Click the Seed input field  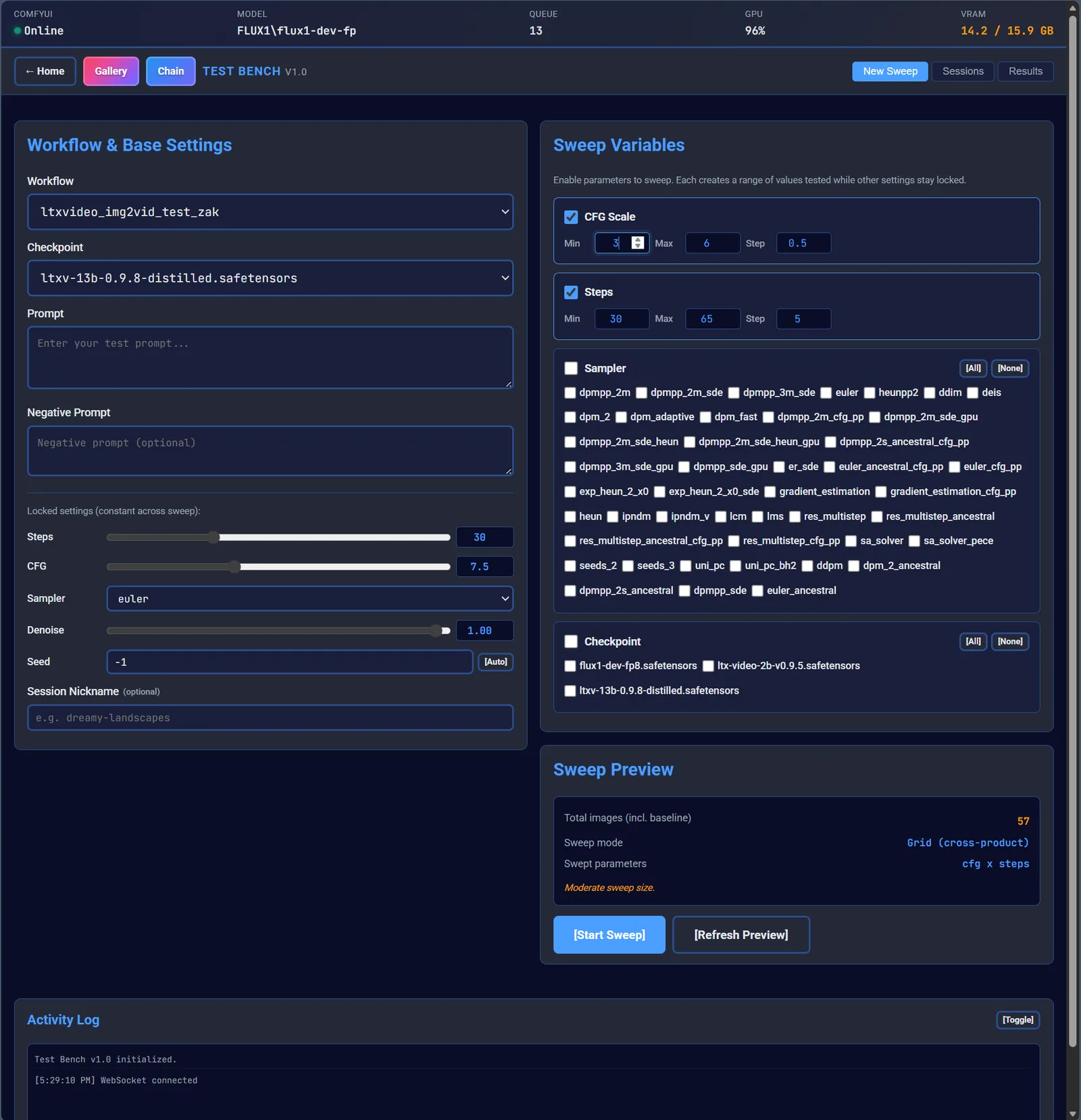(290, 662)
